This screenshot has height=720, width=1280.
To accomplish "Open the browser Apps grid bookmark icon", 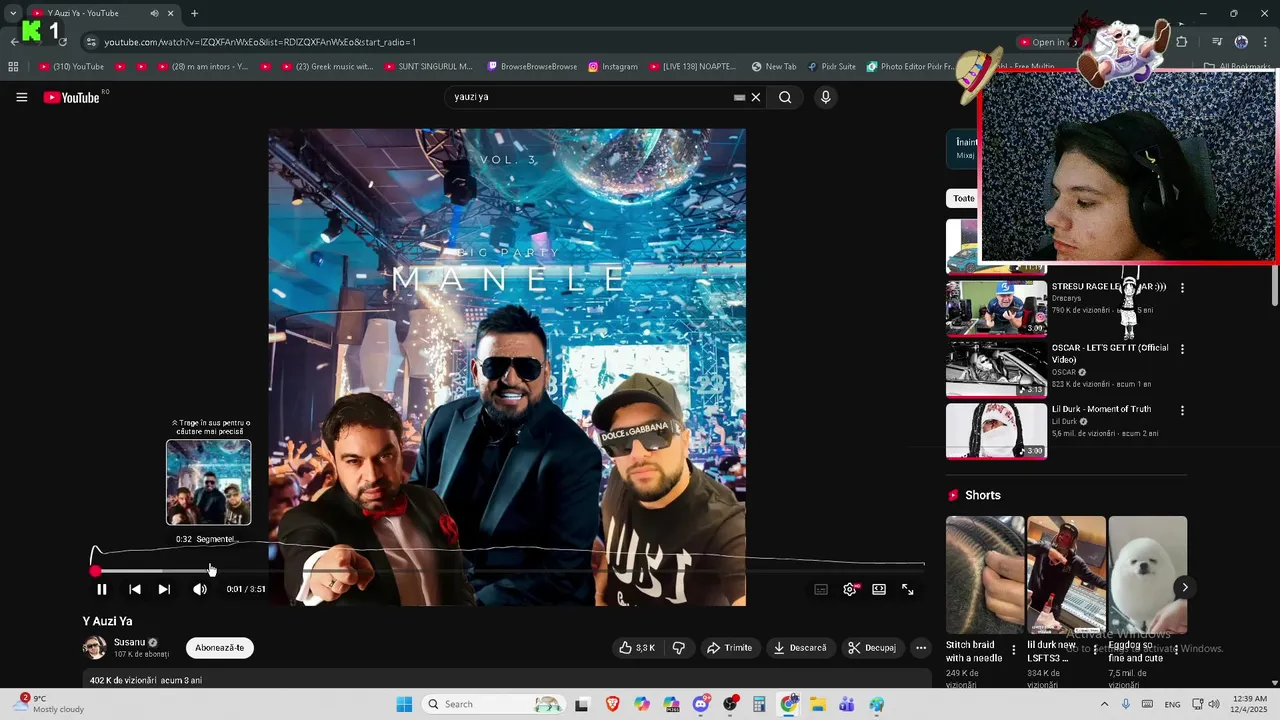I will click(x=13, y=67).
